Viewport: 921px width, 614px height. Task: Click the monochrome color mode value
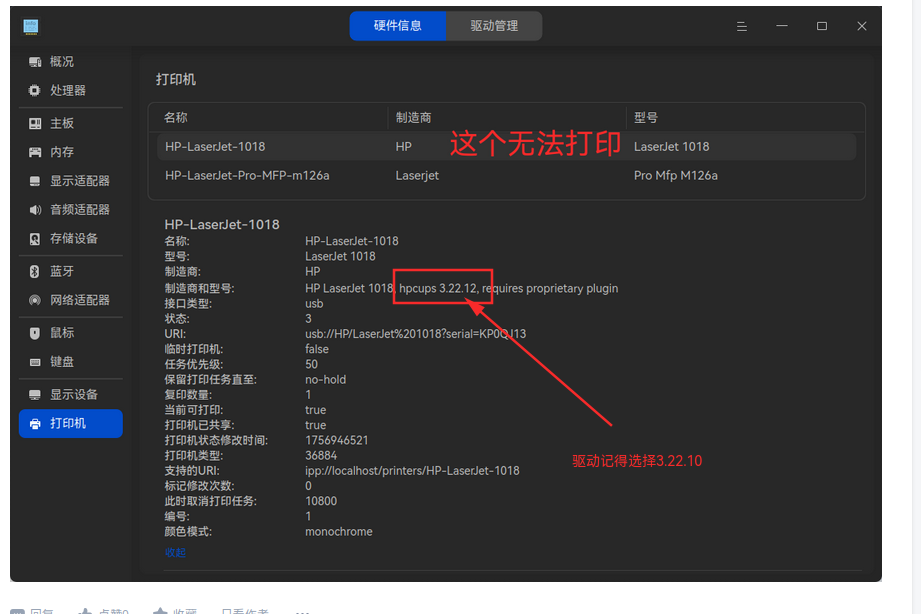coord(338,532)
